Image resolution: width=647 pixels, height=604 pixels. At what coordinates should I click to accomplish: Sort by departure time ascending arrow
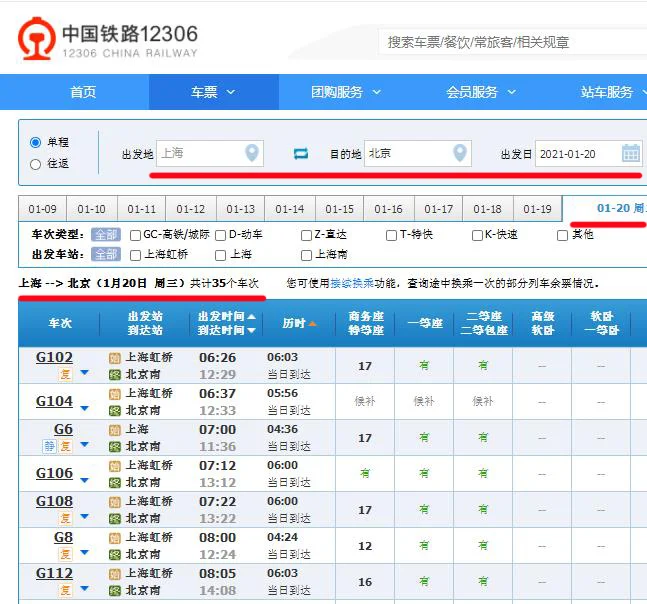[x=251, y=317]
